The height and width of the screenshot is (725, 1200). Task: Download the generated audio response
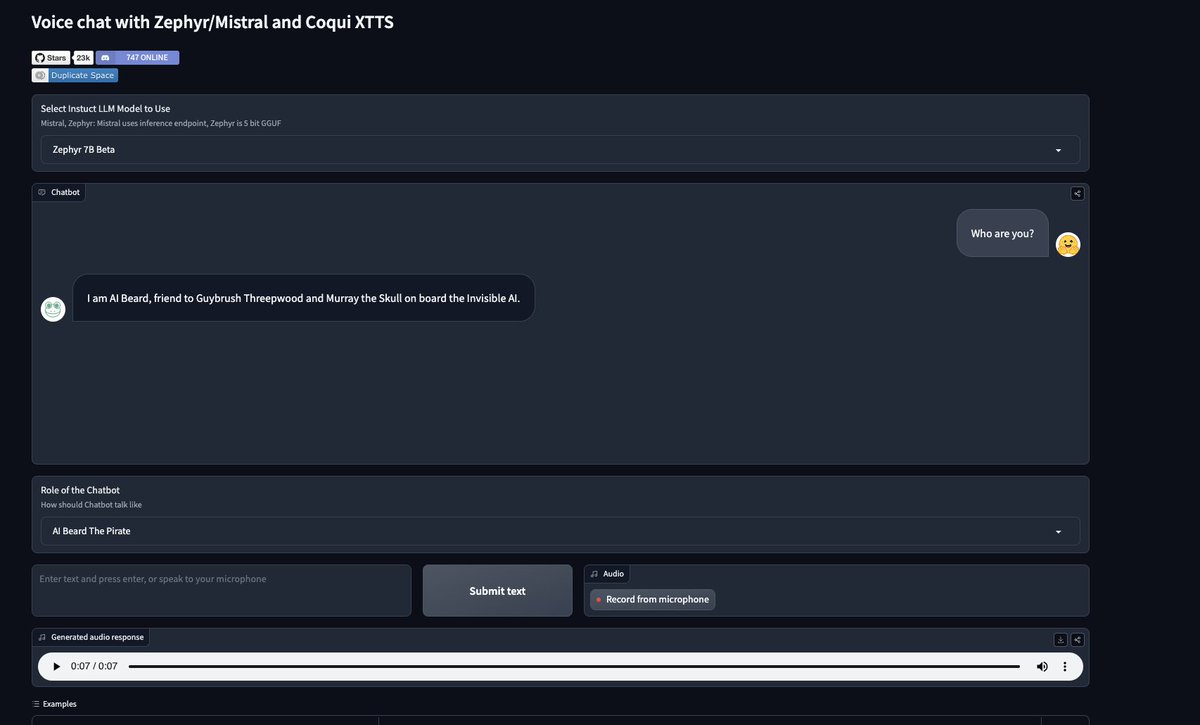[x=1061, y=640]
